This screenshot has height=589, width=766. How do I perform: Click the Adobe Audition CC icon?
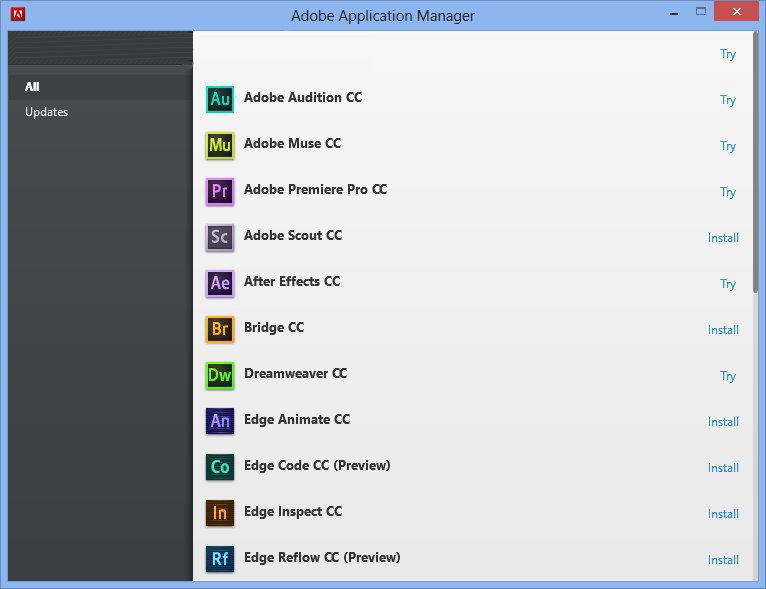[x=220, y=99]
